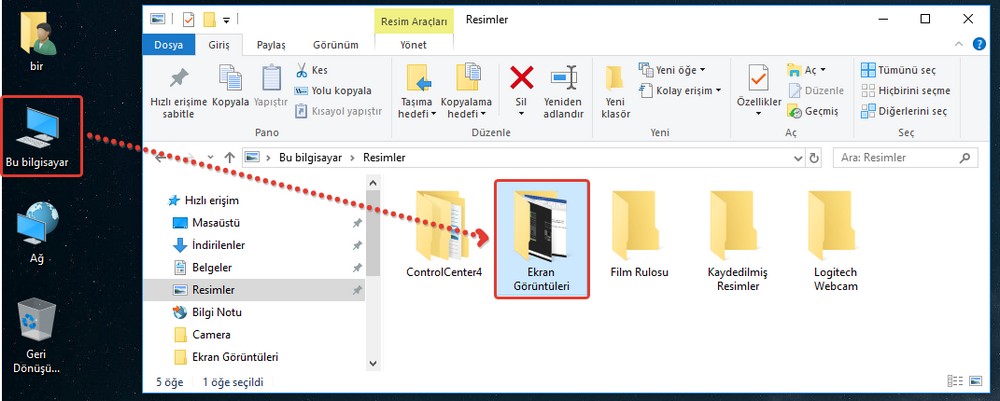
Task: Open the Dosya menu tab
Action: point(168,45)
